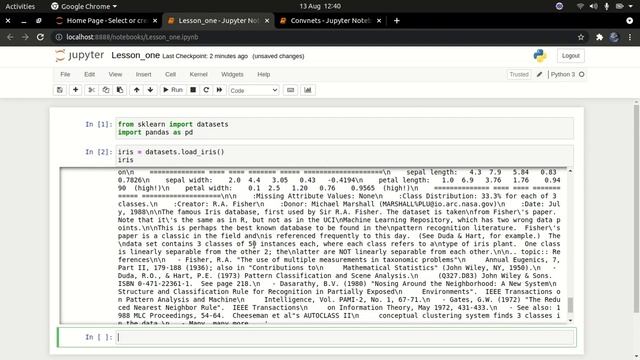The width and height of the screenshot is (640, 360).
Task: Open the command palette keyboard icon
Action: pos(291,90)
